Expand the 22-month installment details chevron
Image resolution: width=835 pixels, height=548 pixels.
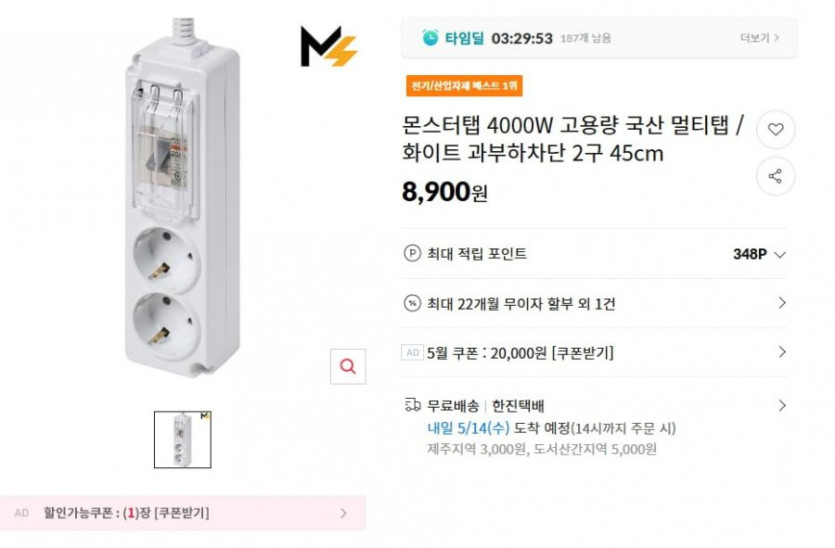pyautogui.click(x=782, y=303)
